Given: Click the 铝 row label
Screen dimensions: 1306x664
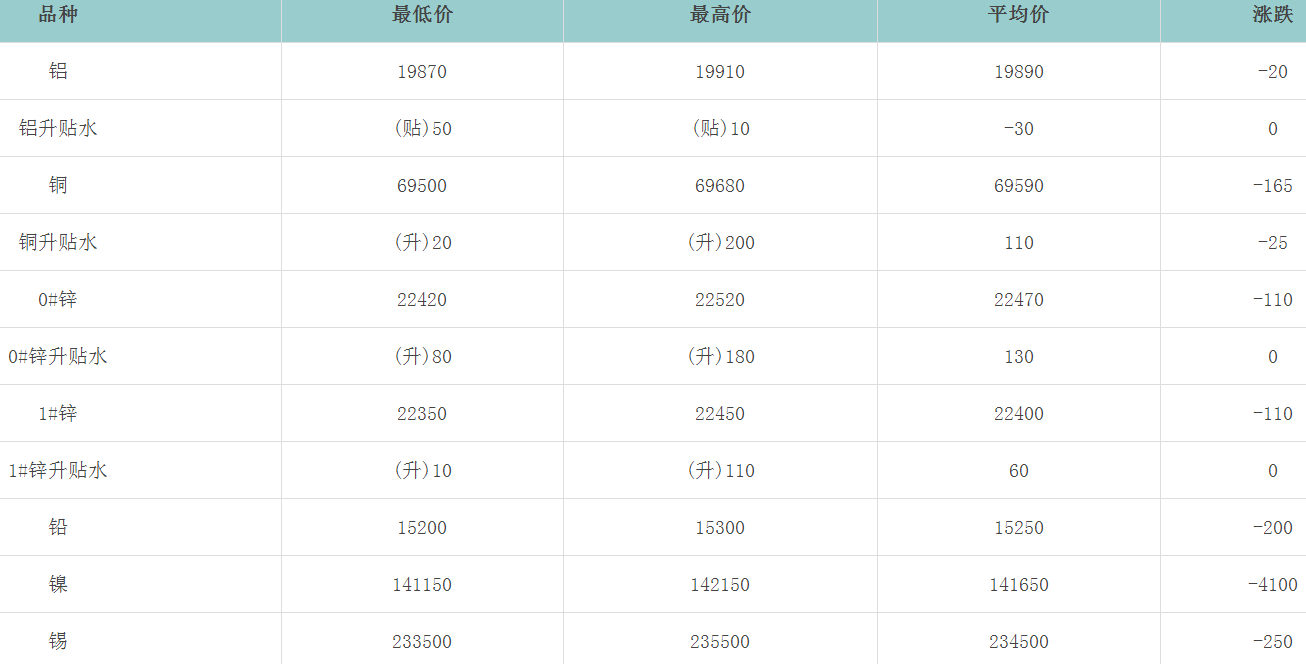Looking at the screenshot, I should coord(58,72).
